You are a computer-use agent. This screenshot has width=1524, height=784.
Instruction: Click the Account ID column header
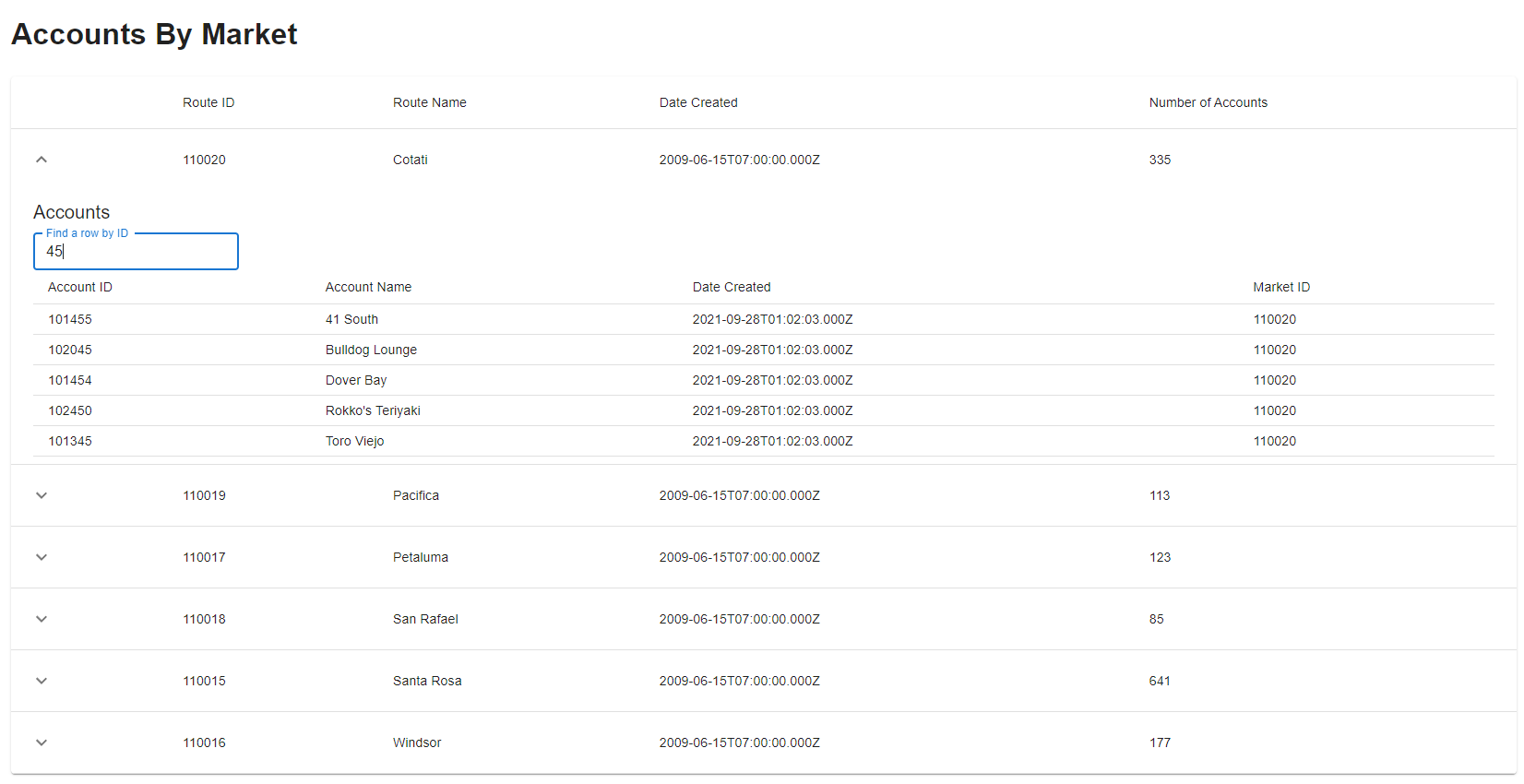point(80,287)
